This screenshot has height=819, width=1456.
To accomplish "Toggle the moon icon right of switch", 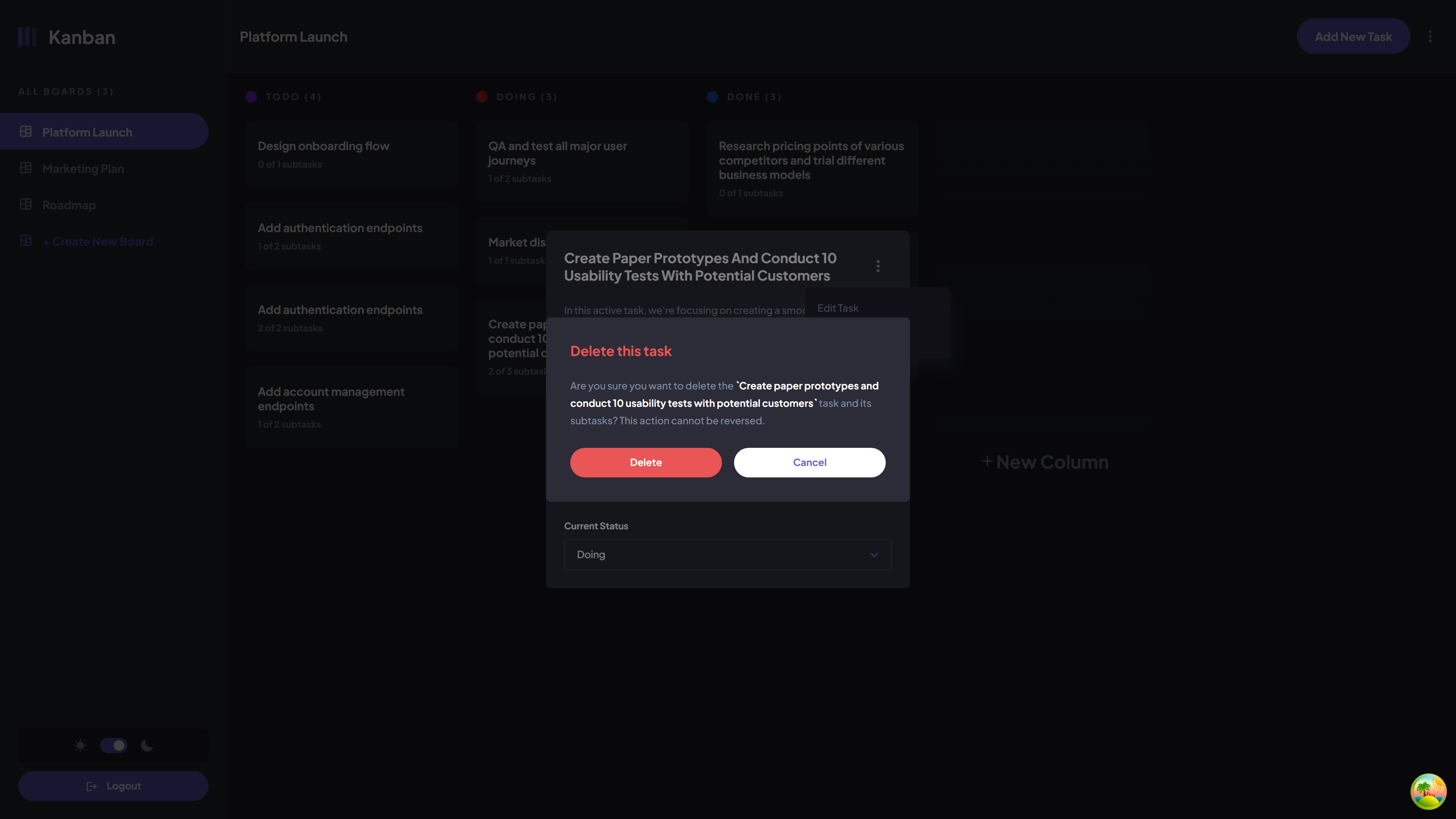I will tap(147, 746).
